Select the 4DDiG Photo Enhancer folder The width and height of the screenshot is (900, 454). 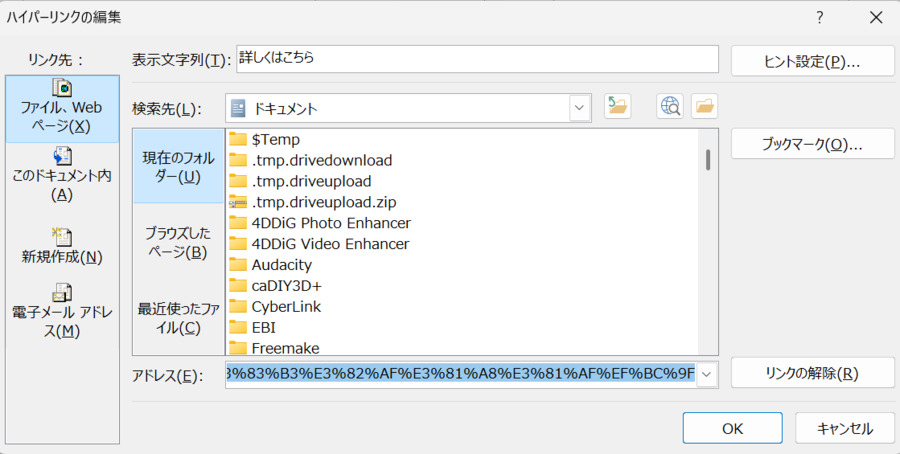(x=320, y=223)
